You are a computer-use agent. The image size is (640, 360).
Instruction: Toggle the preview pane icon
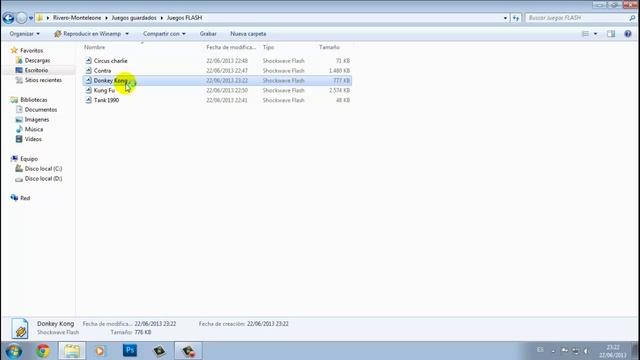611,34
